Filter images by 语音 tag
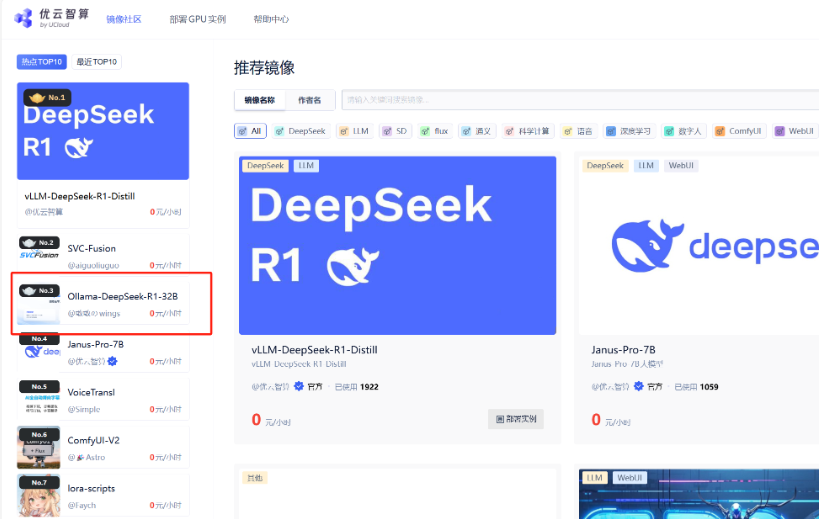The width and height of the screenshot is (822, 519). pos(578,131)
